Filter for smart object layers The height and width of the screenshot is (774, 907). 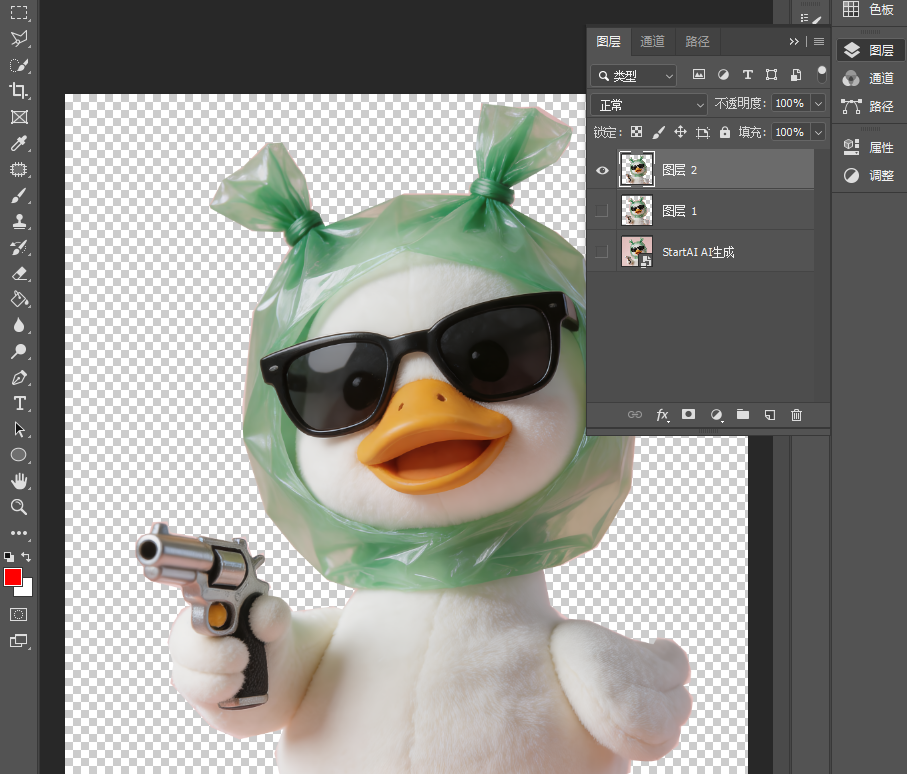796,75
